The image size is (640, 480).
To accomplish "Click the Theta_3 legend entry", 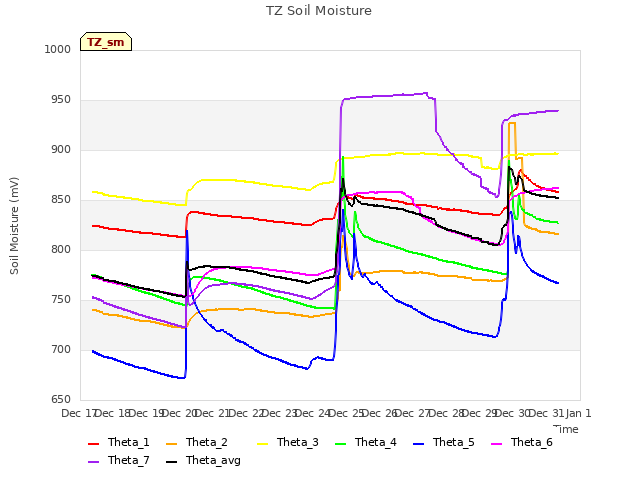I will [288, 442].
